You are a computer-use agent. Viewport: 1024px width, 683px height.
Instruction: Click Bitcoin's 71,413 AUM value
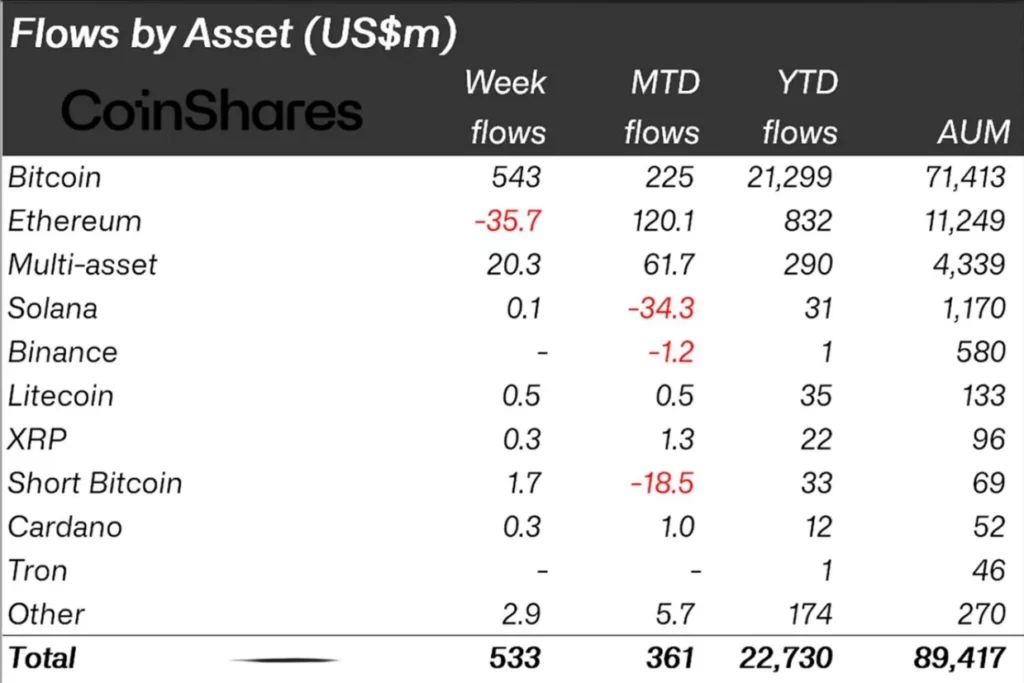coord(965,178)
